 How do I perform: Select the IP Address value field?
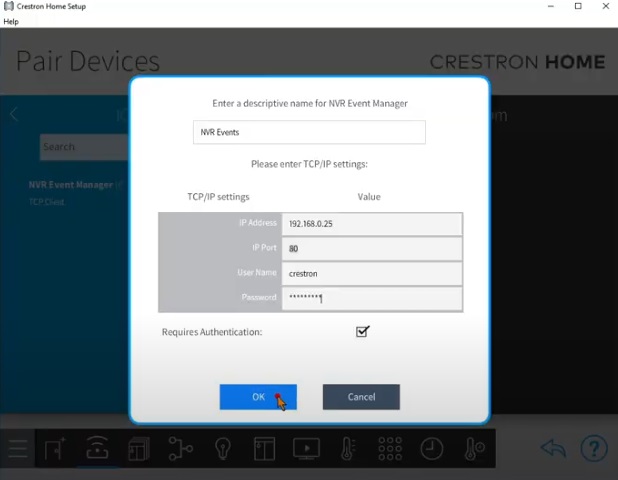coord(372,224)
